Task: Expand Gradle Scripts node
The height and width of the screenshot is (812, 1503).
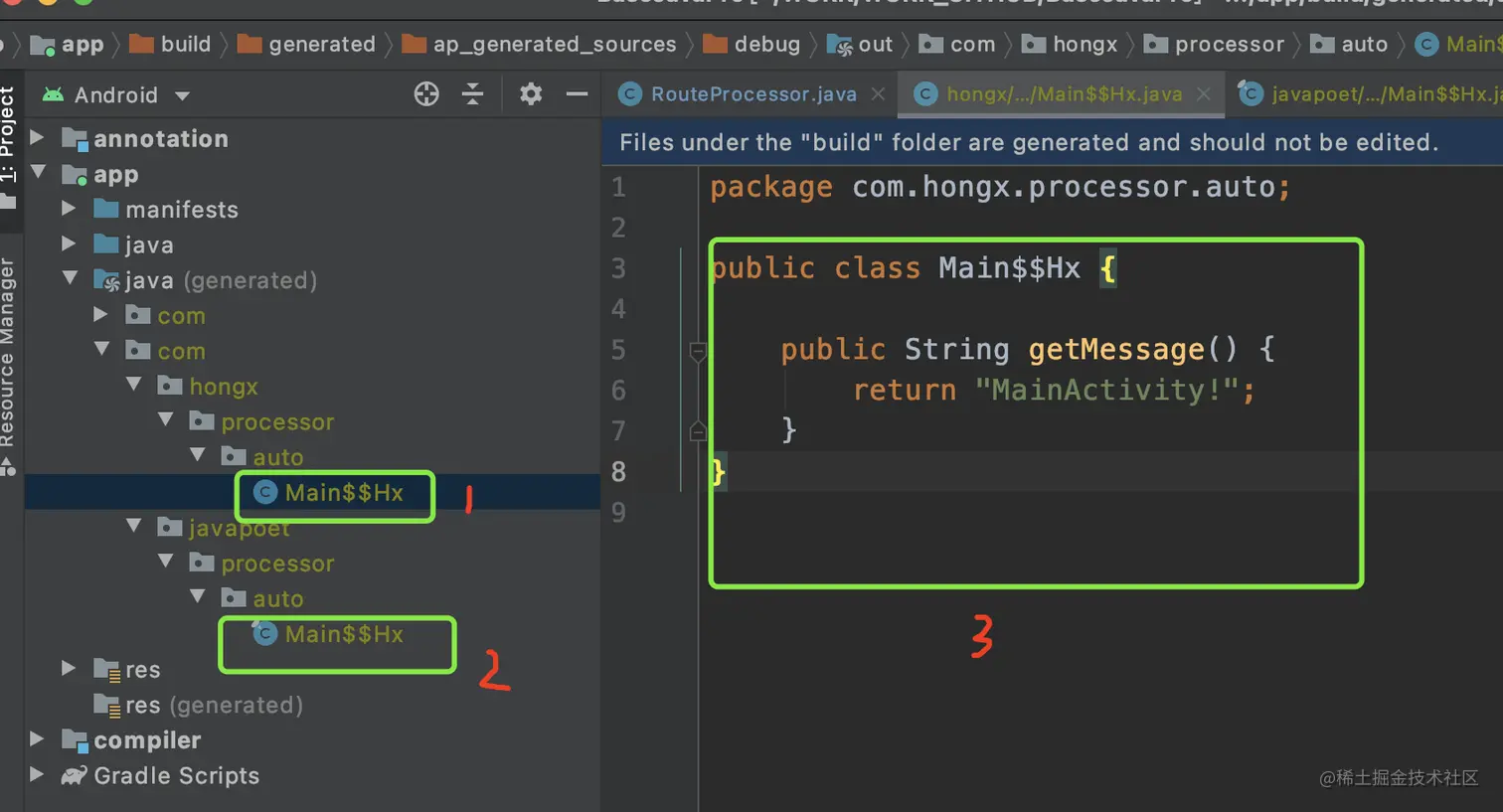Action: tap(38, 775)
